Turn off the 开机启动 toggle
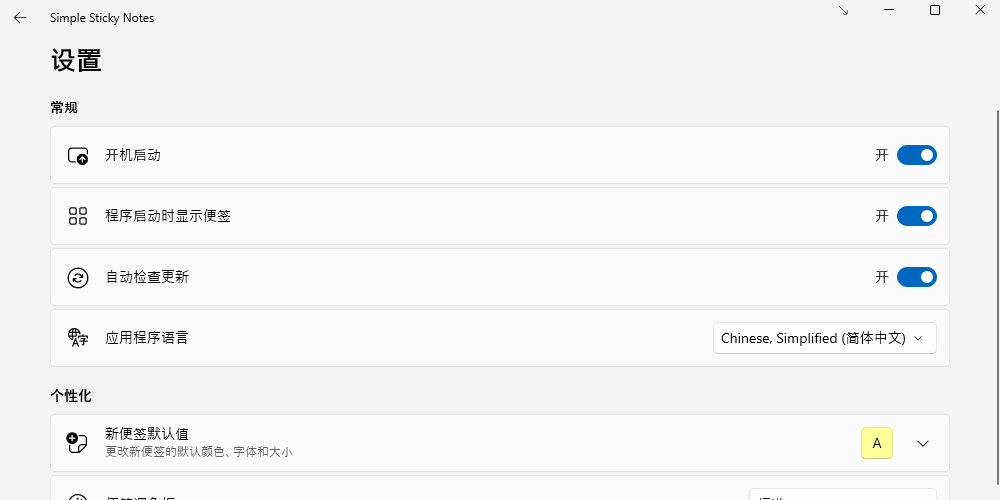 coord(916,155)
